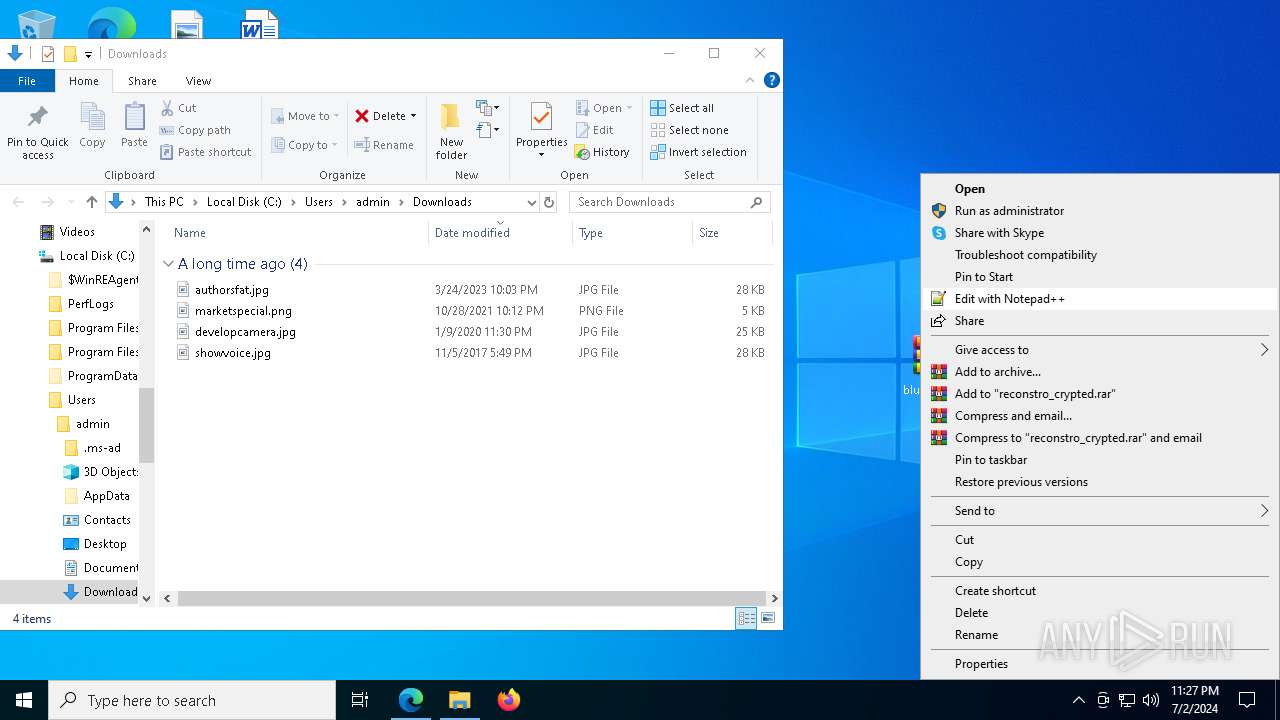Refresh the Downloads folder view
Viewport: 1280px width, 720px height.
(548, 202)
